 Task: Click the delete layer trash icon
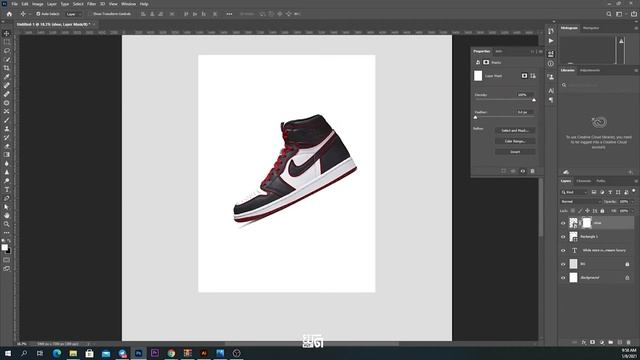[629, 342]
